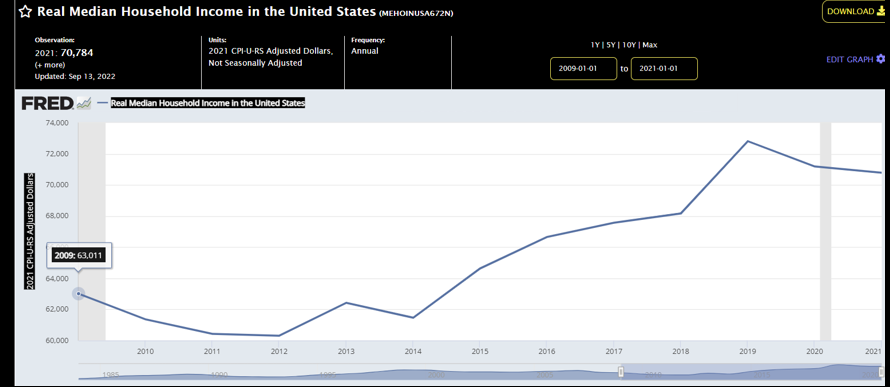
Task: Grab the right handle of the range slider
Action: [x=880, y=372]
